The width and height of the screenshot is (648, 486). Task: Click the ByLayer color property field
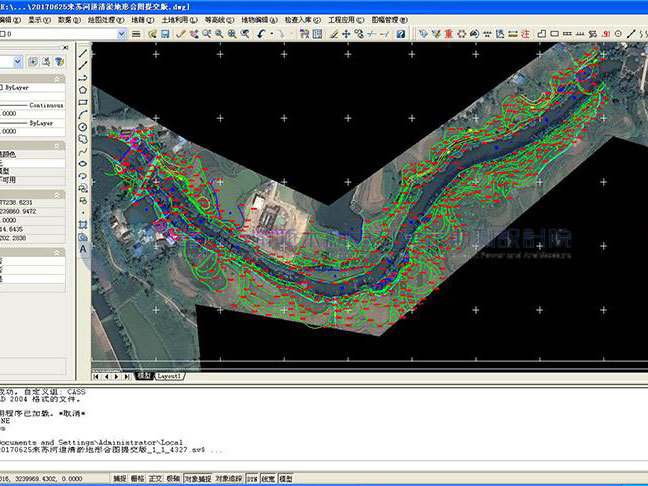click(33, 88)
